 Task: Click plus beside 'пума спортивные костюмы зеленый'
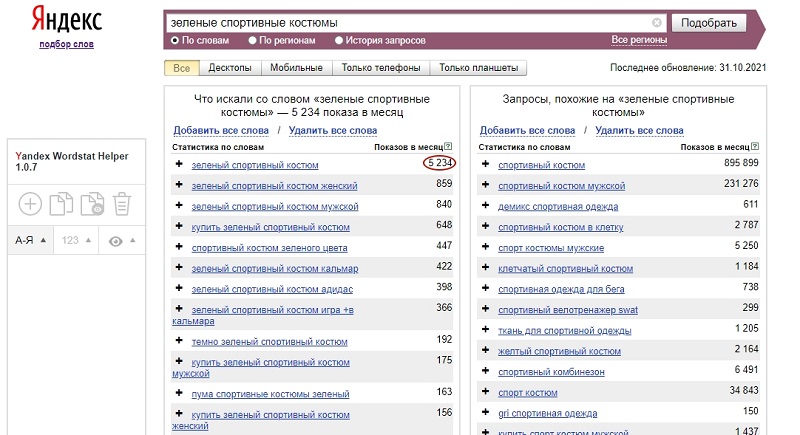[x=179, y=393]
